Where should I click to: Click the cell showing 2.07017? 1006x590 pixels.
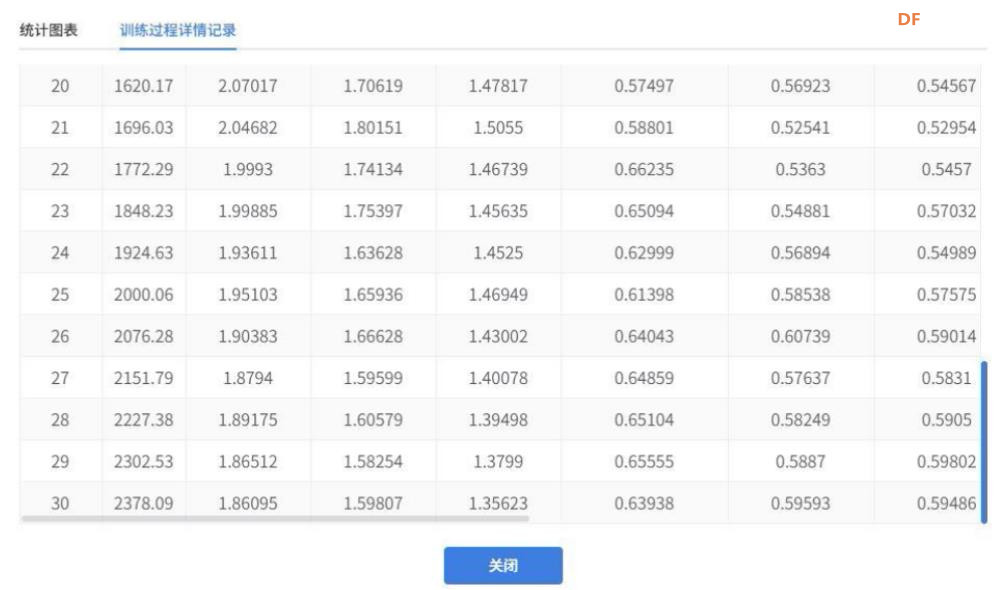(x=248, y=86)
